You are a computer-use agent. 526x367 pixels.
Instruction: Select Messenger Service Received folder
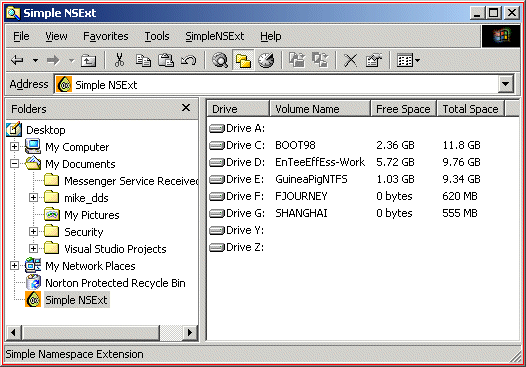coord(131,181)
